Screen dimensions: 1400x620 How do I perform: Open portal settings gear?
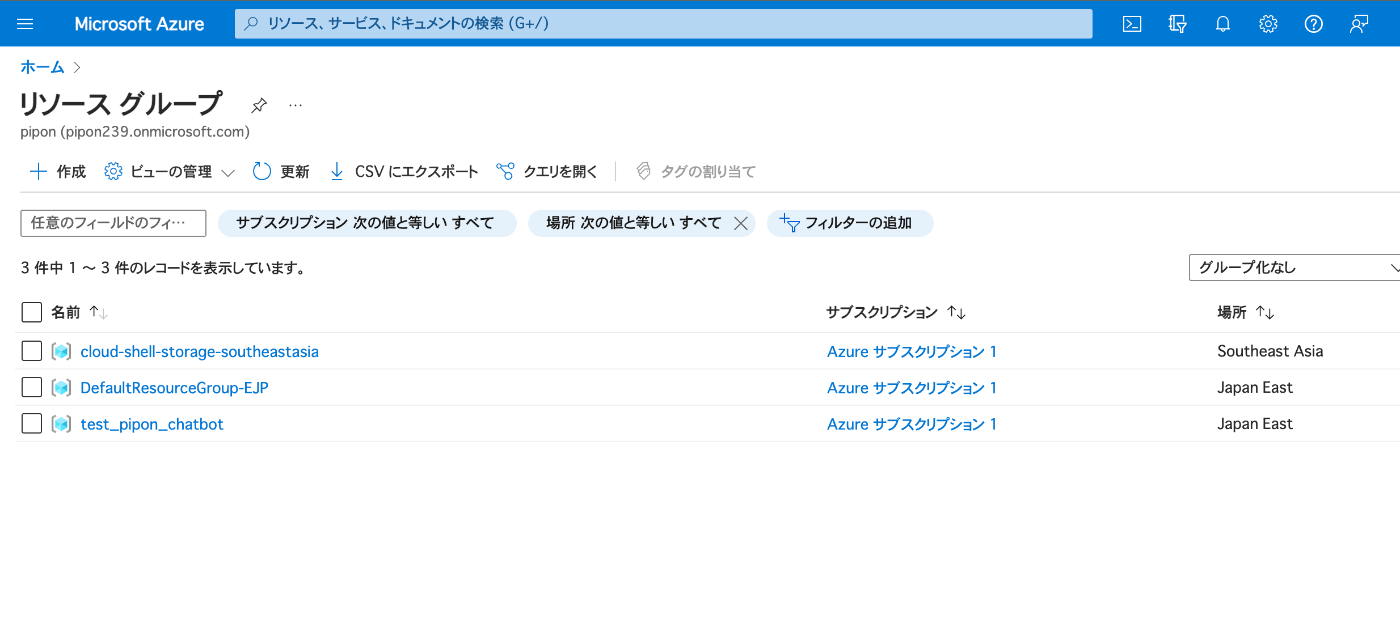point(1268,24)
